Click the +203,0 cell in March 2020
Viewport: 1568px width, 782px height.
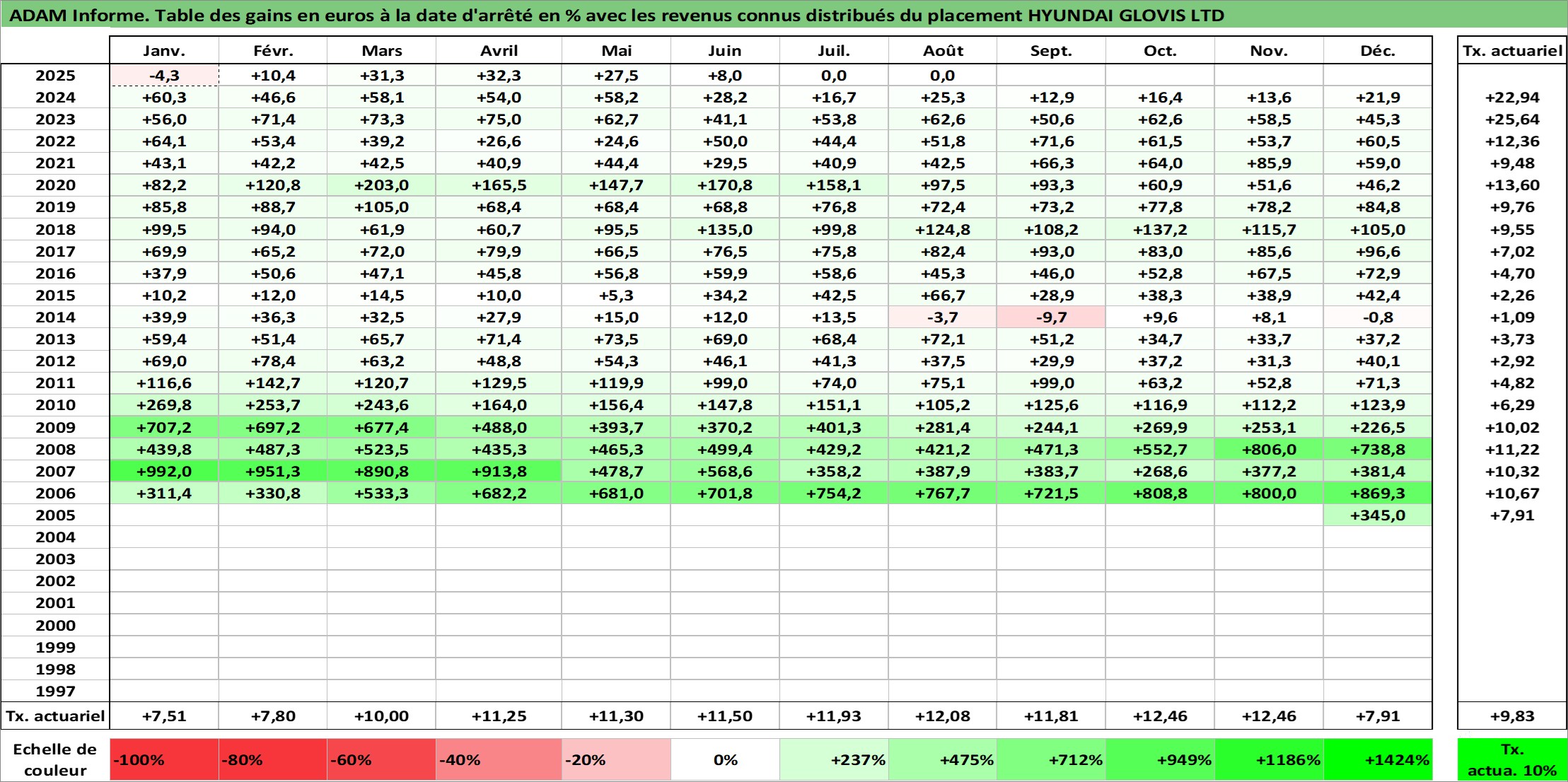tap(382, 185)
